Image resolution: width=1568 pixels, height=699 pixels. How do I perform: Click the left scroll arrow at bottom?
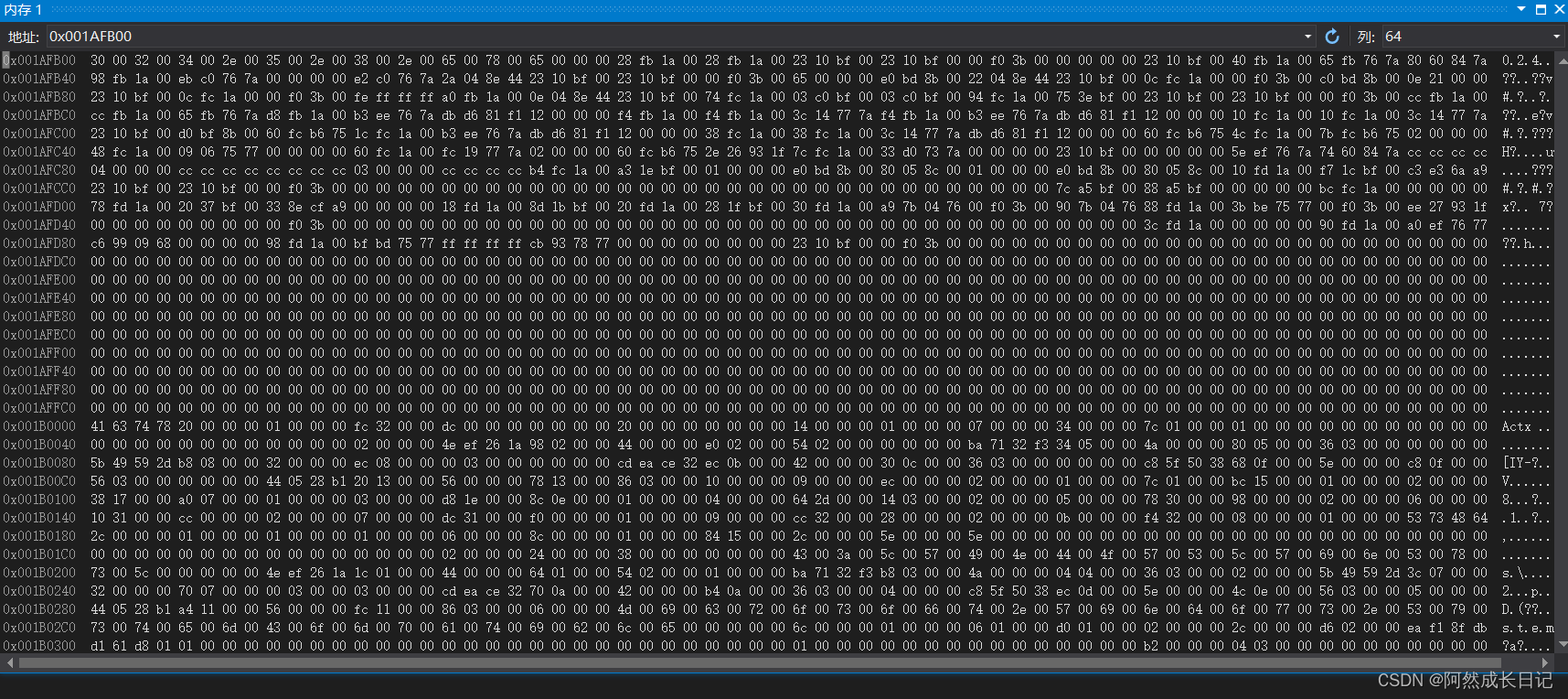(x=8, y=662)
